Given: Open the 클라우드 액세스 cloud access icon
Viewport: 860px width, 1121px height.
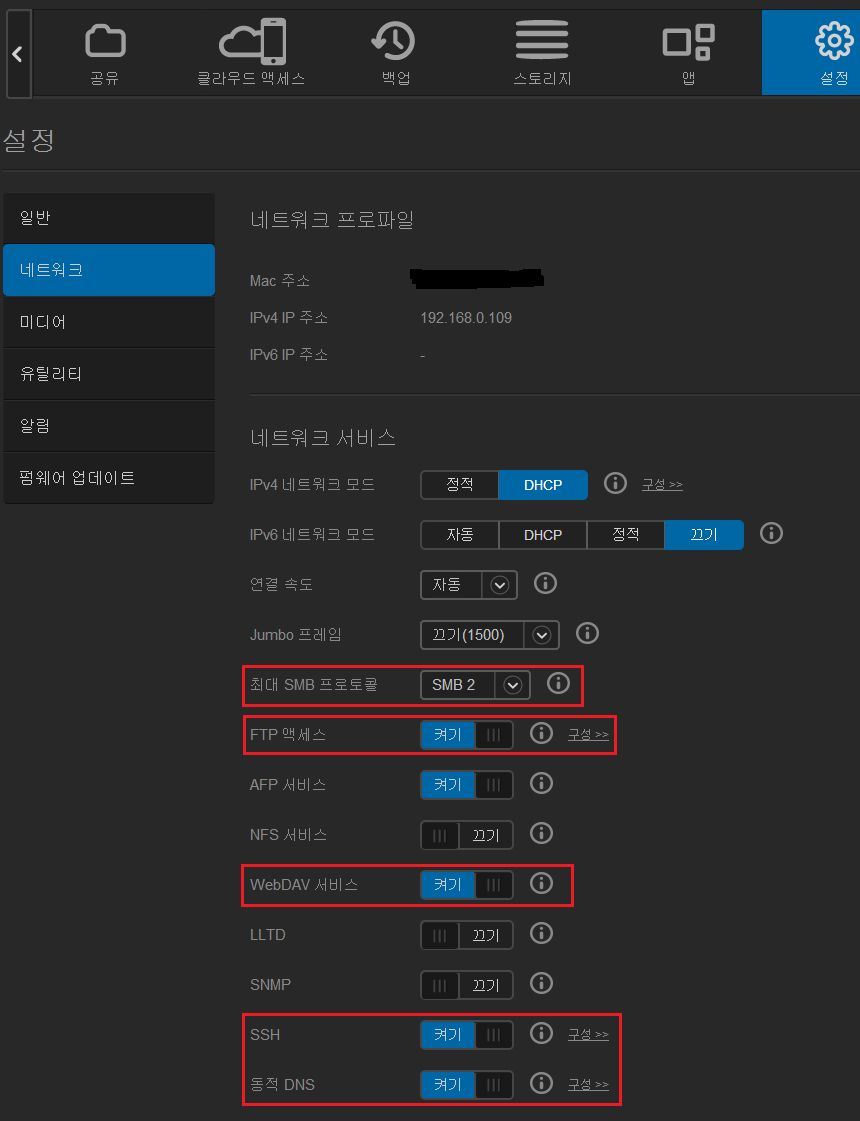Looking at the screenshot, I should click(251, 42).
